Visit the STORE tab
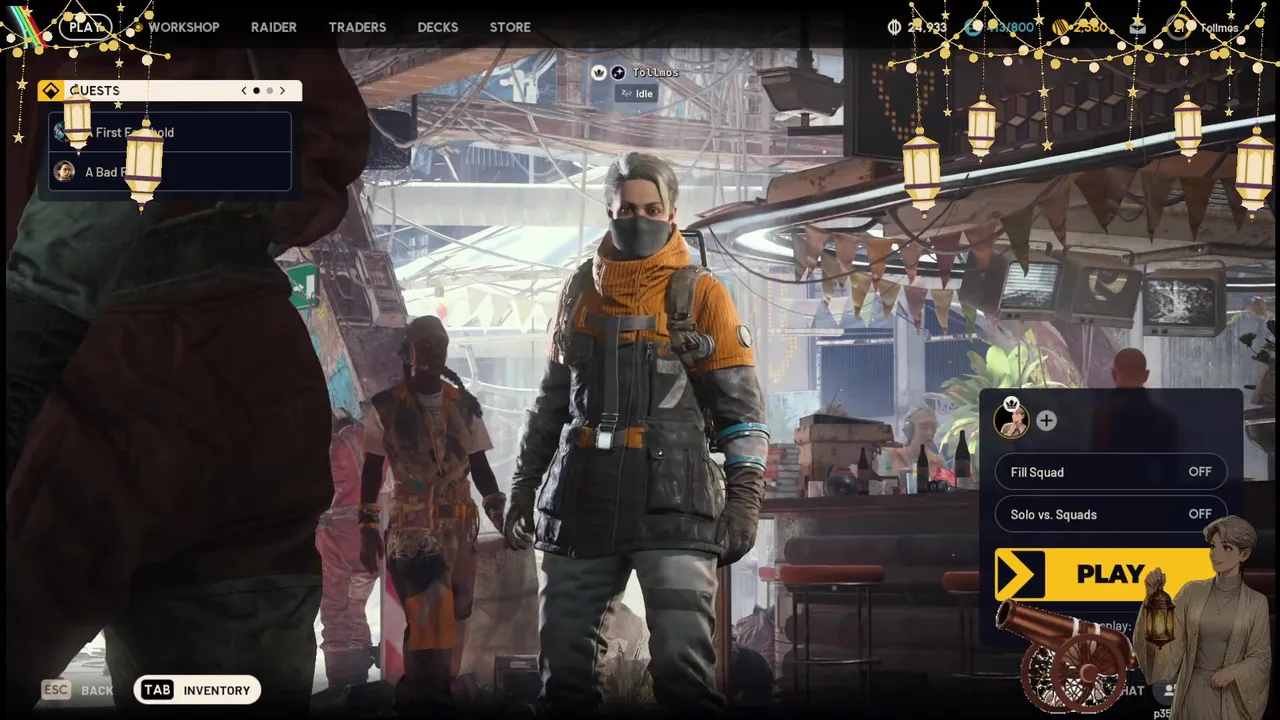1280x720 pixels. pyautogui.click(x=510, y=27)
